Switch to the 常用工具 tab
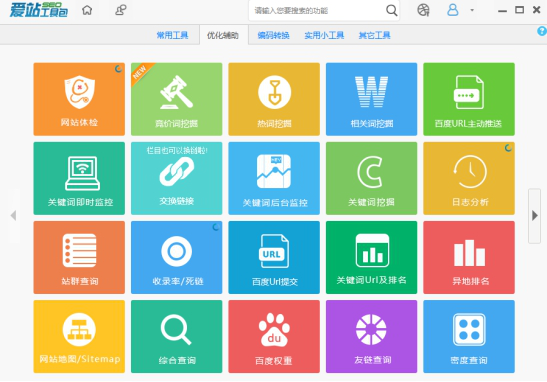Screen dimensions: 547x382 pos(172,35)
